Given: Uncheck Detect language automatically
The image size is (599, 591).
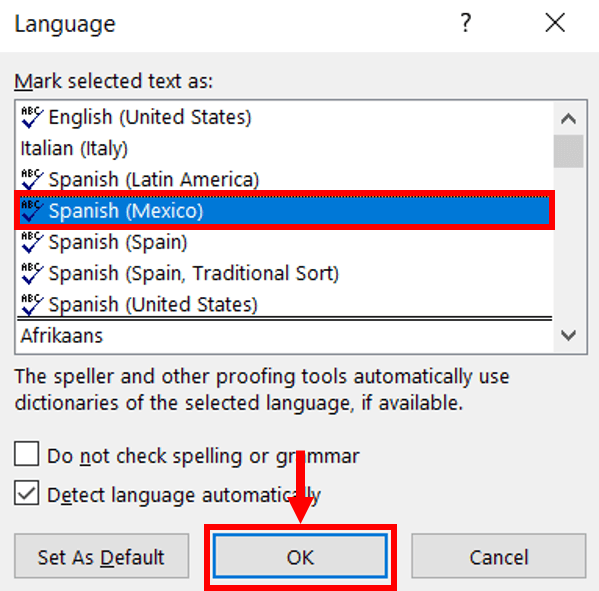Looking at the screenshot, I should [x=26, y=493].
